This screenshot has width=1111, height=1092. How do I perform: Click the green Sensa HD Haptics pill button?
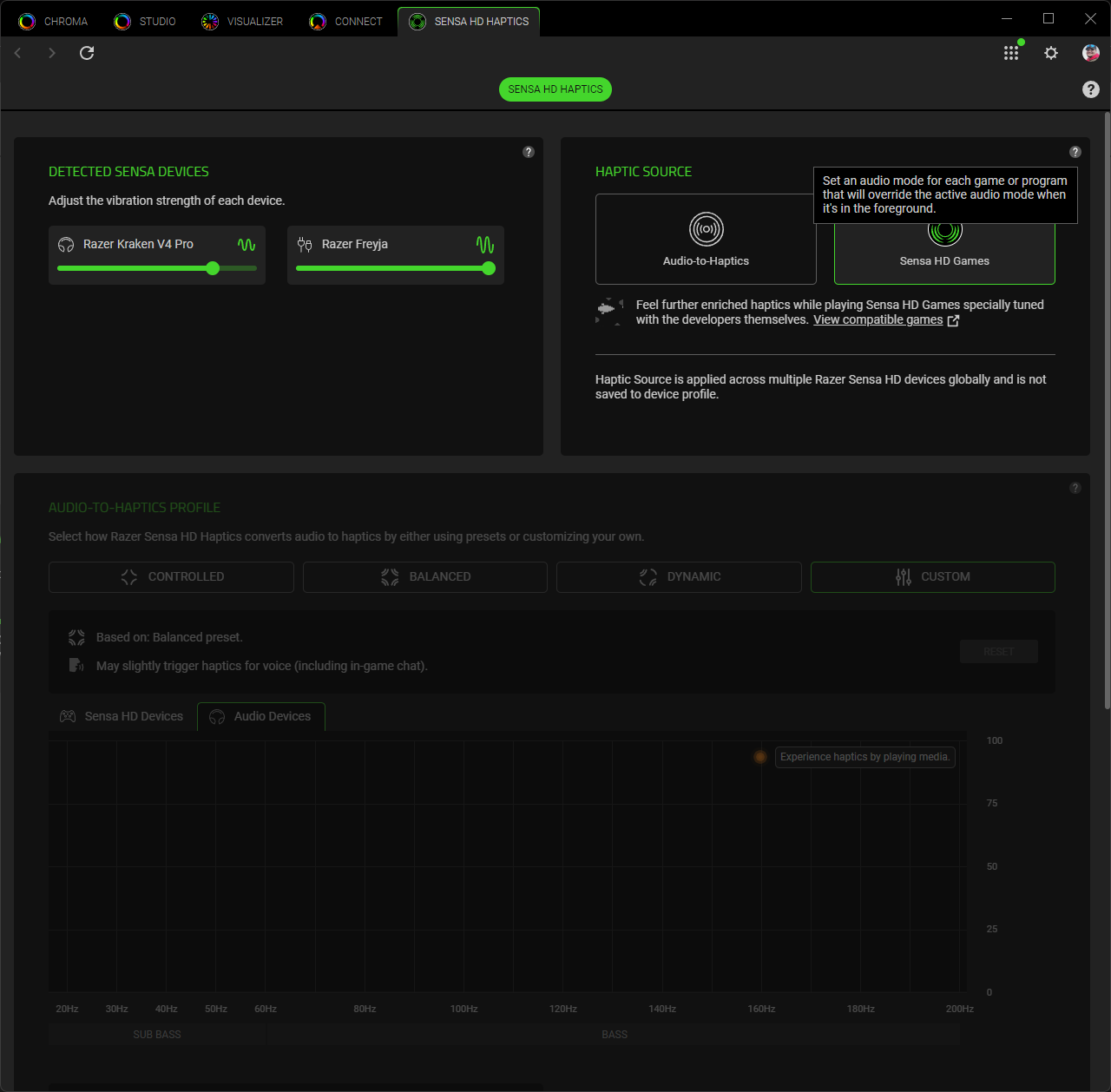click(555, 89)
